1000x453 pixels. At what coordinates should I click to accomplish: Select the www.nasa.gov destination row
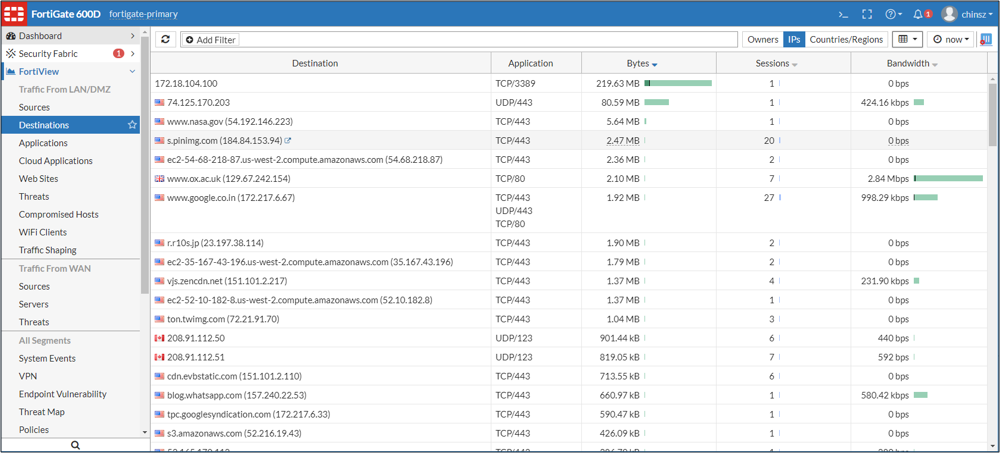point(568,121)
